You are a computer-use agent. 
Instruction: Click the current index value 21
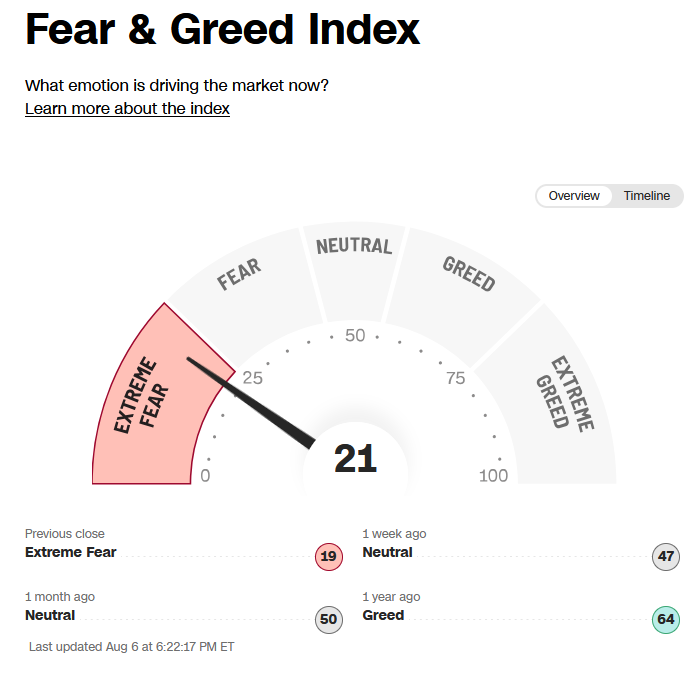tap(355, 459)
